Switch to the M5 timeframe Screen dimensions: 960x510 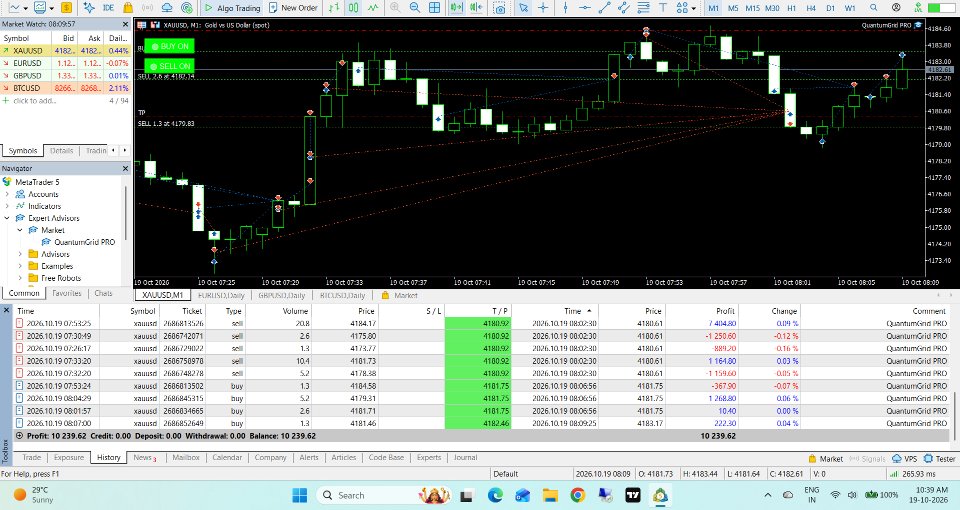pos(733,8)
